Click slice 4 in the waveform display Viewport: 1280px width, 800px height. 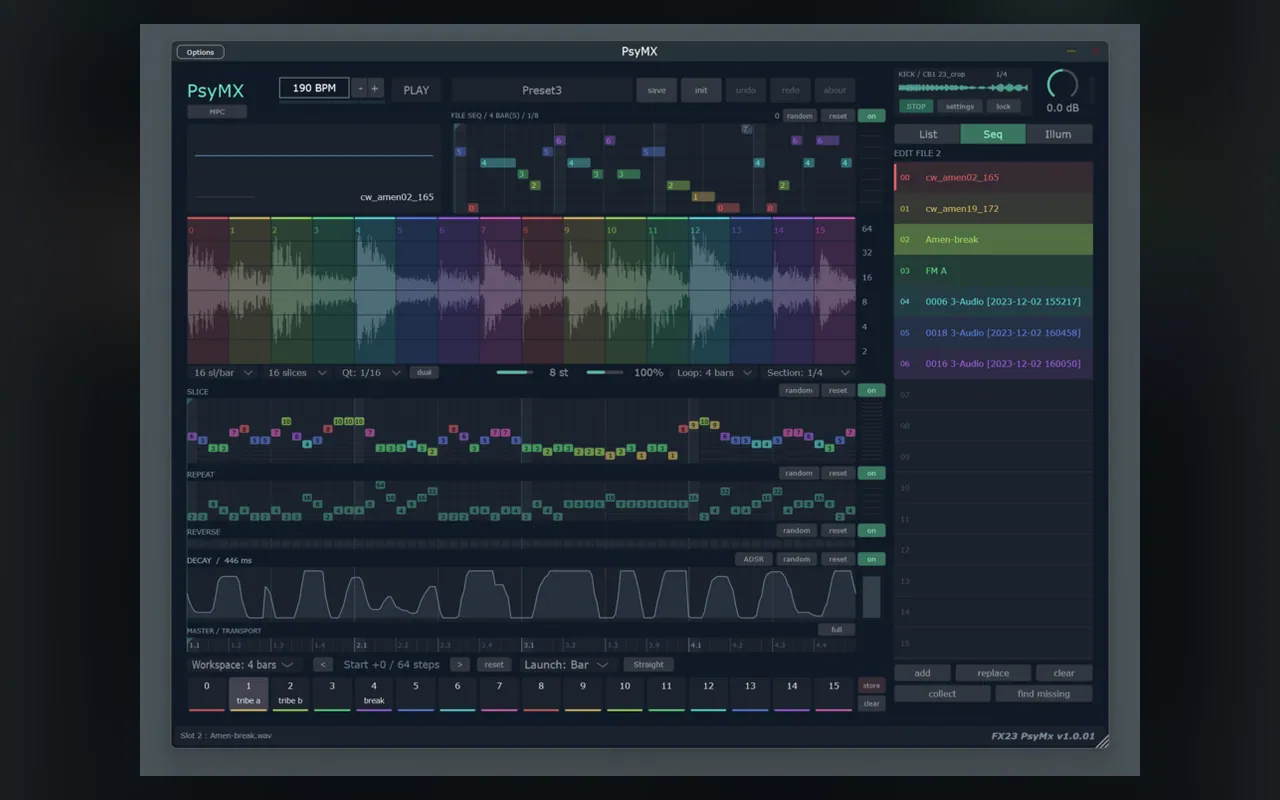[x=375, y=290]
